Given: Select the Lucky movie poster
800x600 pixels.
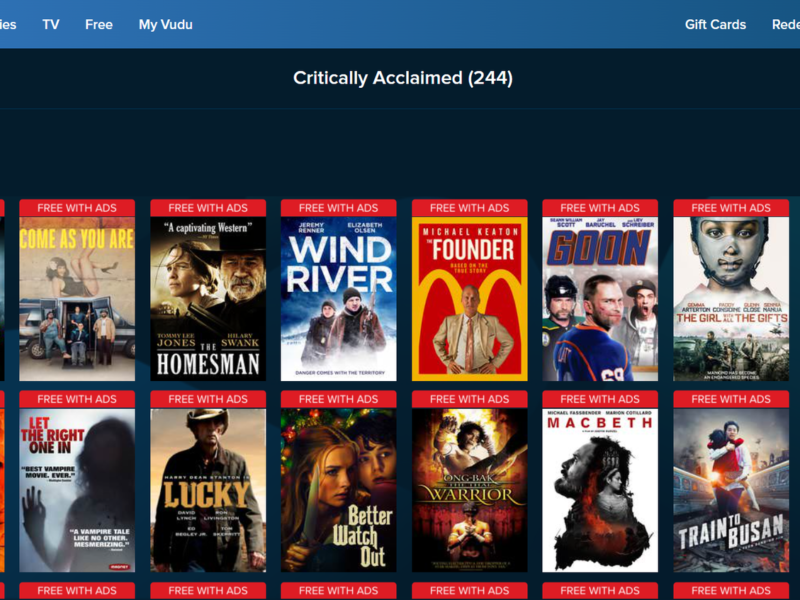Looking at the screenshot, I should [208, 490].
